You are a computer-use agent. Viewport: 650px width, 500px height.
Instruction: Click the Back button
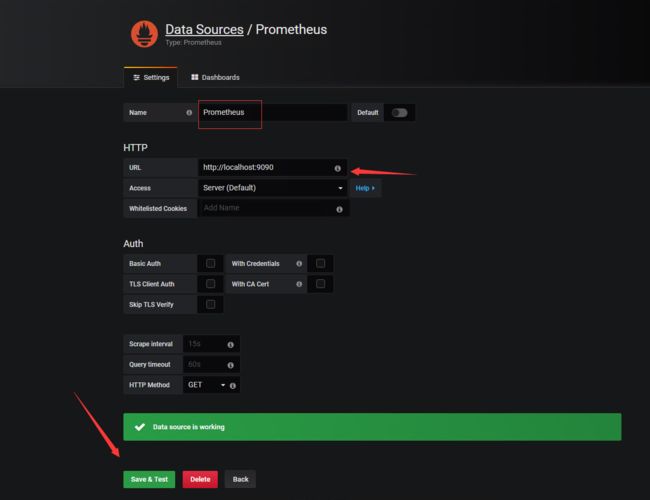pyautogui.click(x=240, y=479)
